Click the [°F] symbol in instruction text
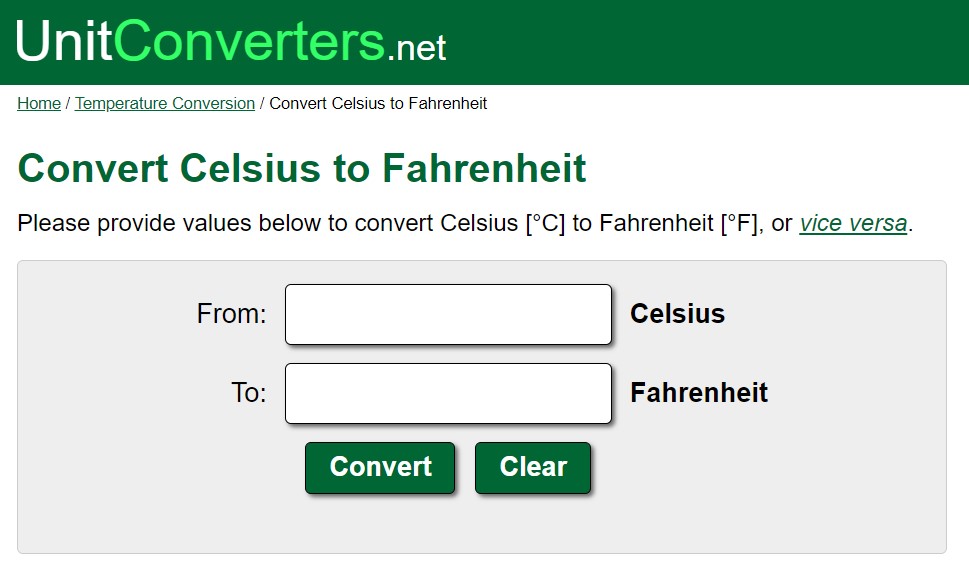969x570 pixels. (x=739, y=223)
